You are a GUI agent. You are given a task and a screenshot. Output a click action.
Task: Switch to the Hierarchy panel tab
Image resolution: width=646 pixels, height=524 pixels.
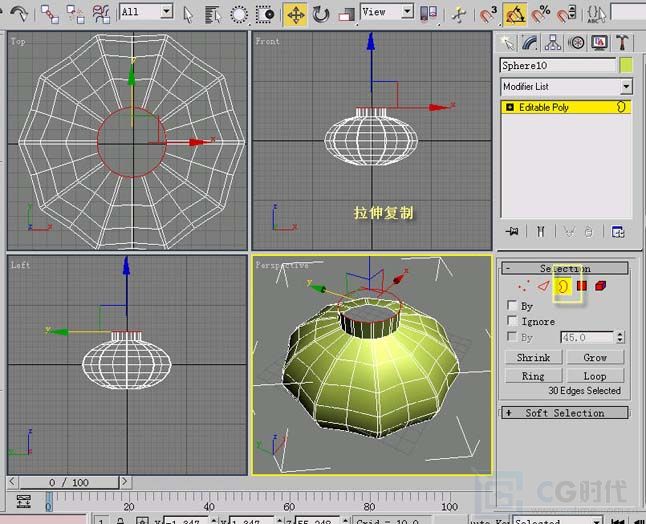pos(553,42)
